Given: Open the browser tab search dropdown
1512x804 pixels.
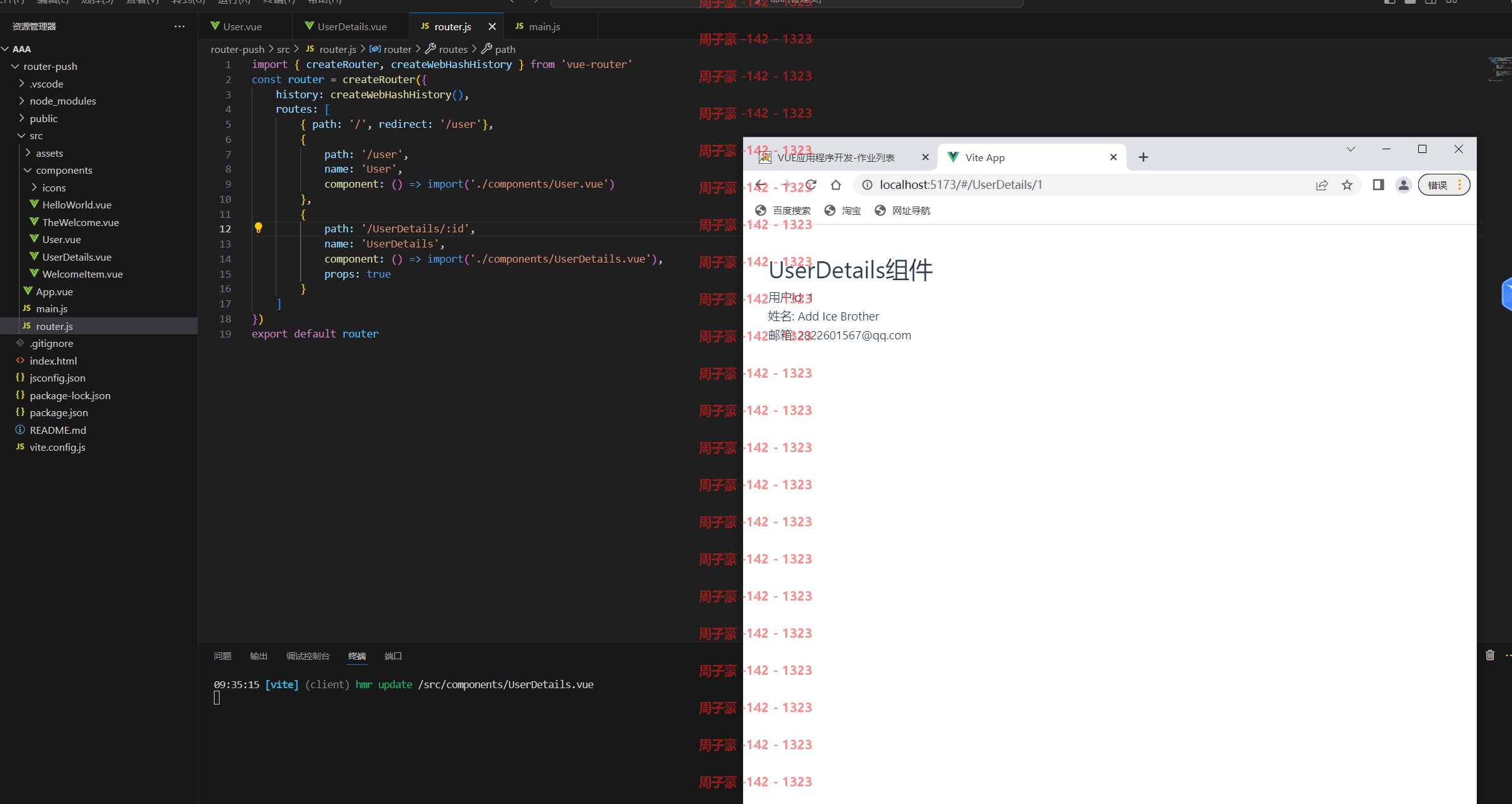Looking at the screenshot, I should click(x=1350, y=149).
